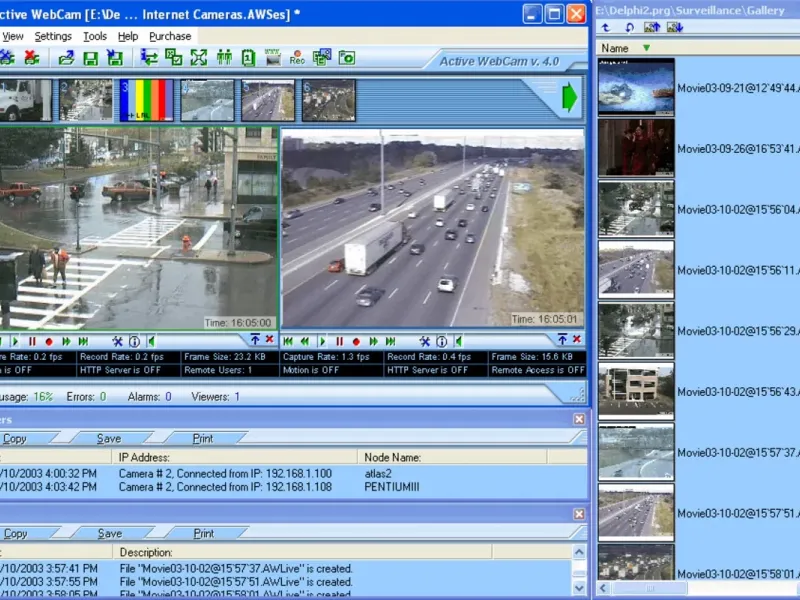Click Print button in the log panel
This screenshot has height=600, width=800.
click(x=203, y=533)
